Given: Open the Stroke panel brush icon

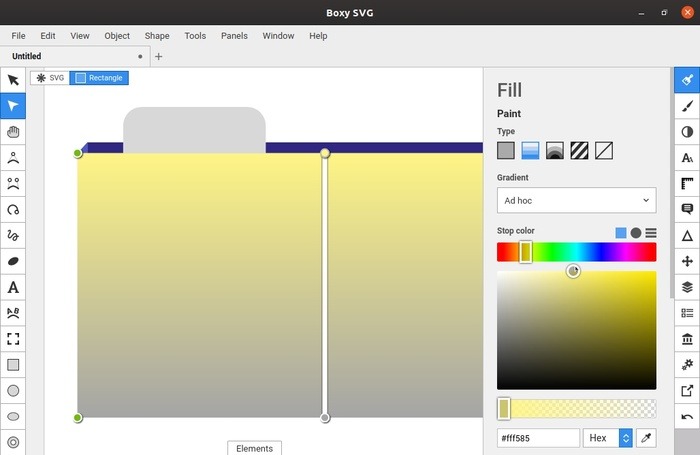Looking at the screenshot, I should click(x=687, y=106).
